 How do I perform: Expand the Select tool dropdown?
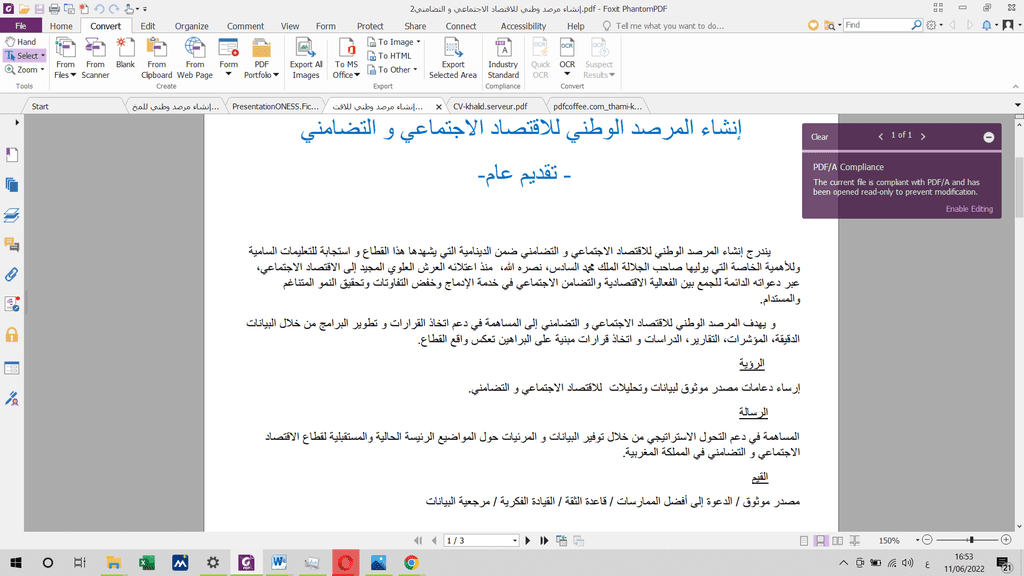pyautogui.click(x=43, y=56)
